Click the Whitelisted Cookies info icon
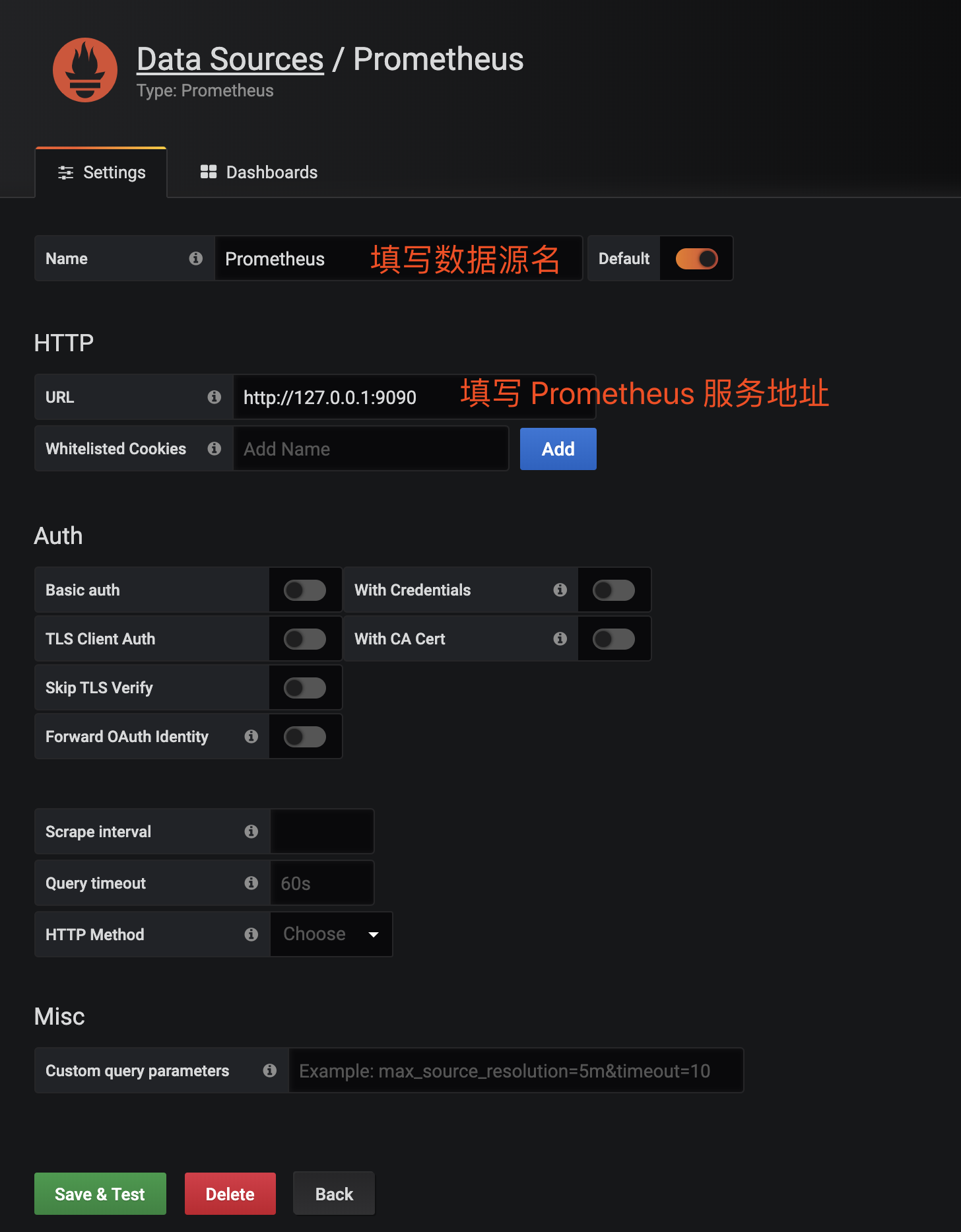 click(x=214, y=449)
